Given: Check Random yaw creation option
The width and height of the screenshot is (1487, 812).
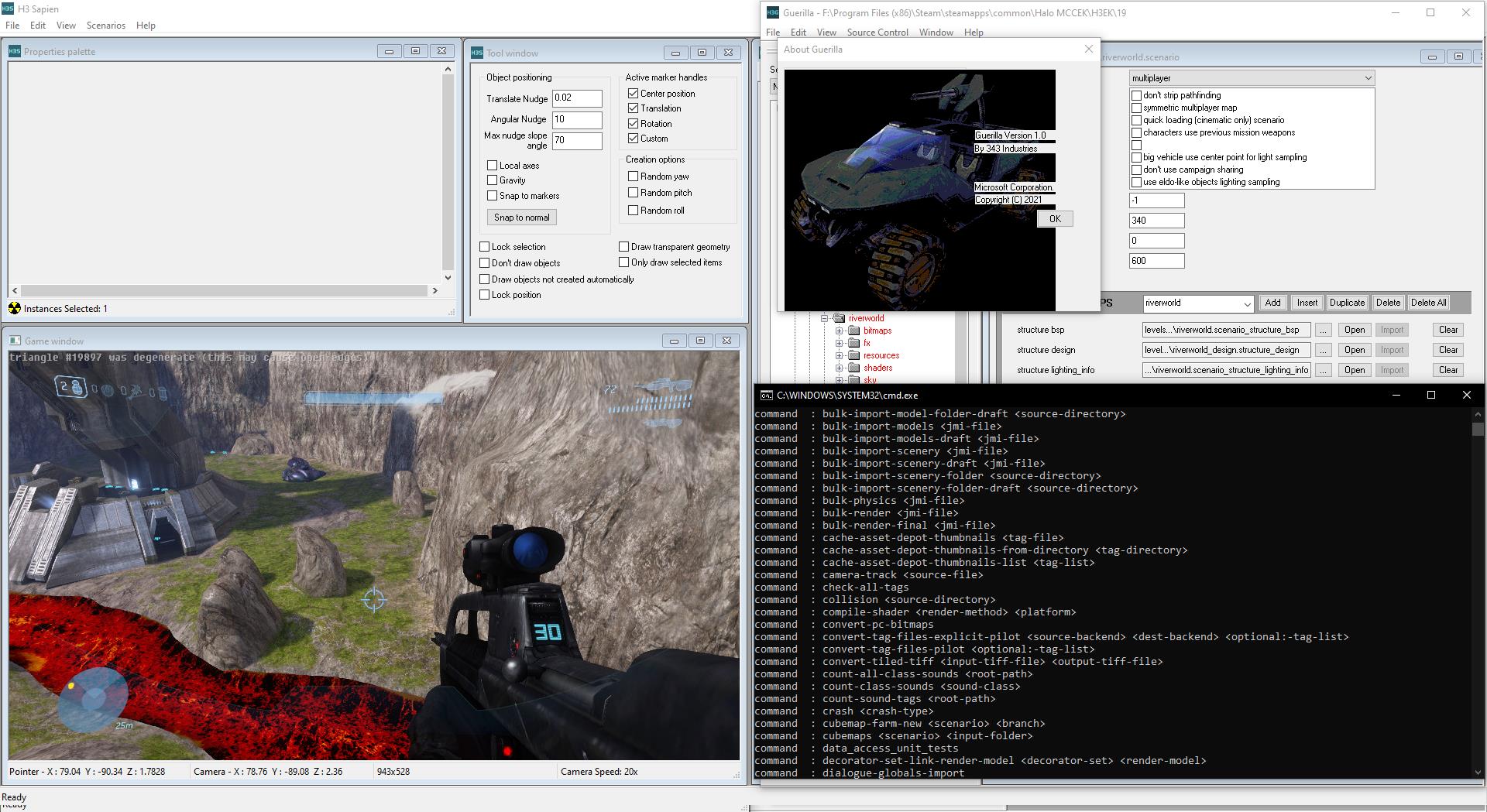Looking at the screenshot, I should (633, 176).
